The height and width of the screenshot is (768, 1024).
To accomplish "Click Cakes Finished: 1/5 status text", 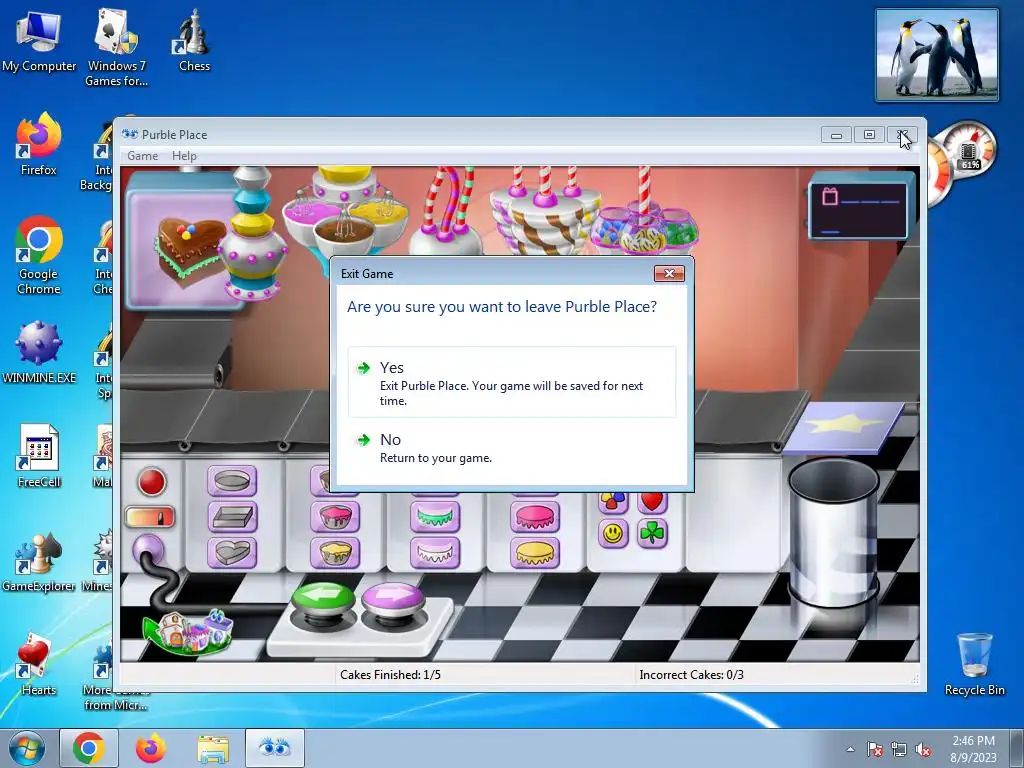I will [391, 675].
